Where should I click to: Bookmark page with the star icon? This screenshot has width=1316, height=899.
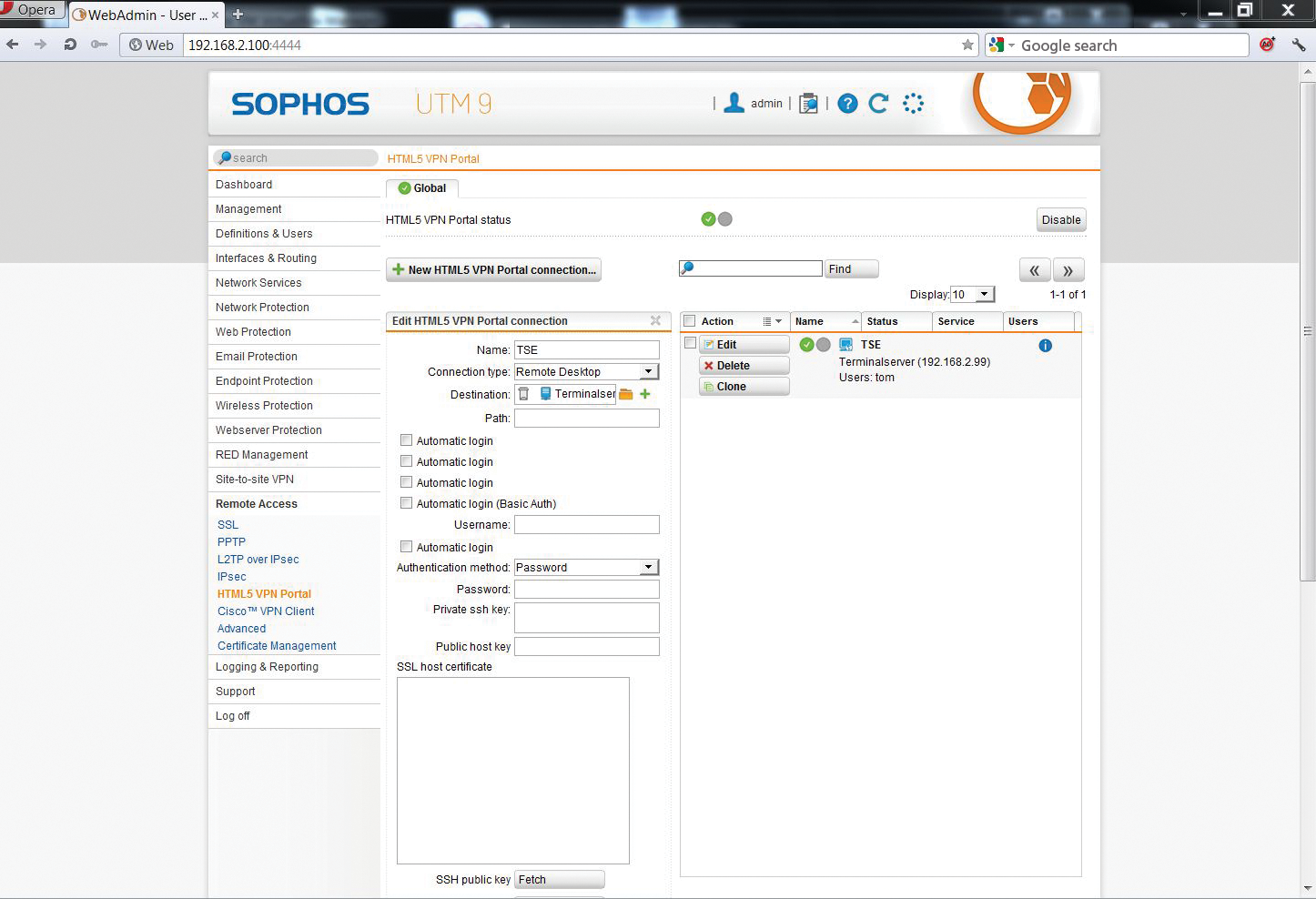pyautogui.click(x=967, y=45)
